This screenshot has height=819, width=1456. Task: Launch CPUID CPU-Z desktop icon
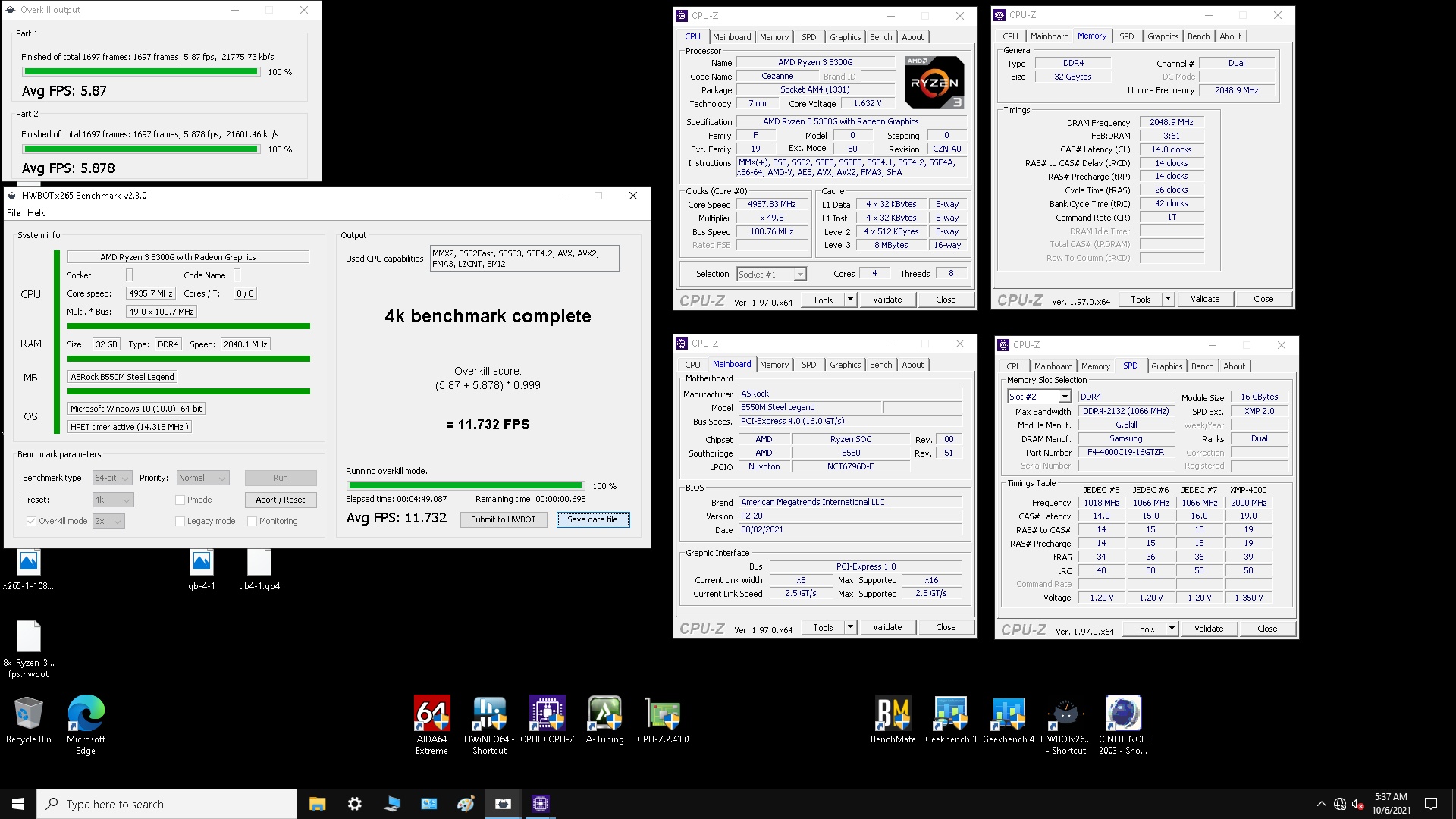[548, 719]
